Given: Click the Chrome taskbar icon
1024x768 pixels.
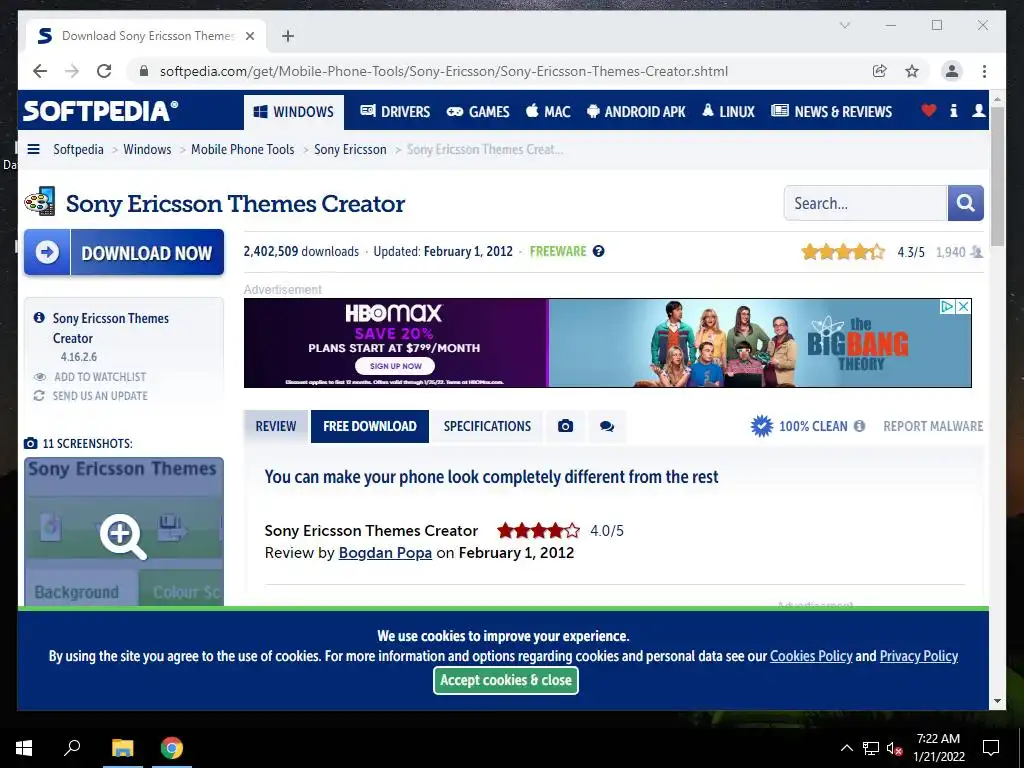Looking at the screenshot, I should [172, 748].
